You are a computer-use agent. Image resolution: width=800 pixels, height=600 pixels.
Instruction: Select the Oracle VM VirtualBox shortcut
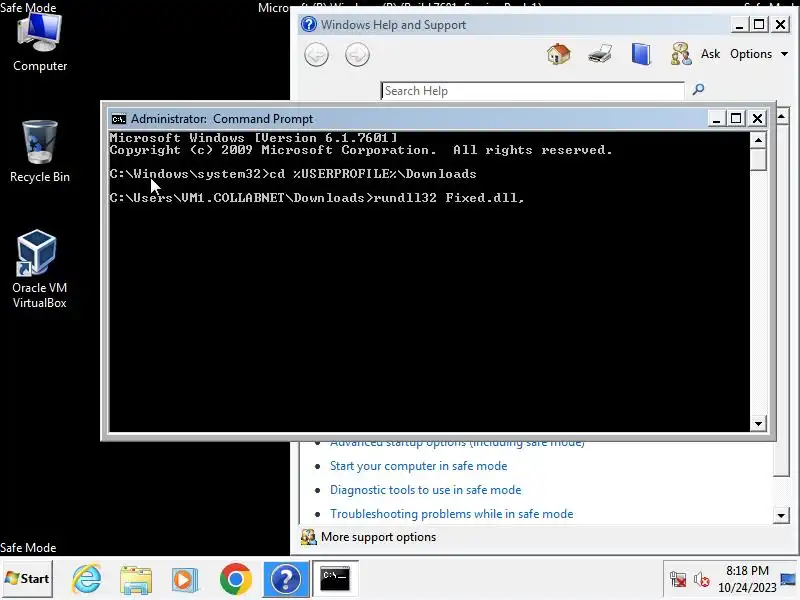pyautogui.click(x=40, y=269)
